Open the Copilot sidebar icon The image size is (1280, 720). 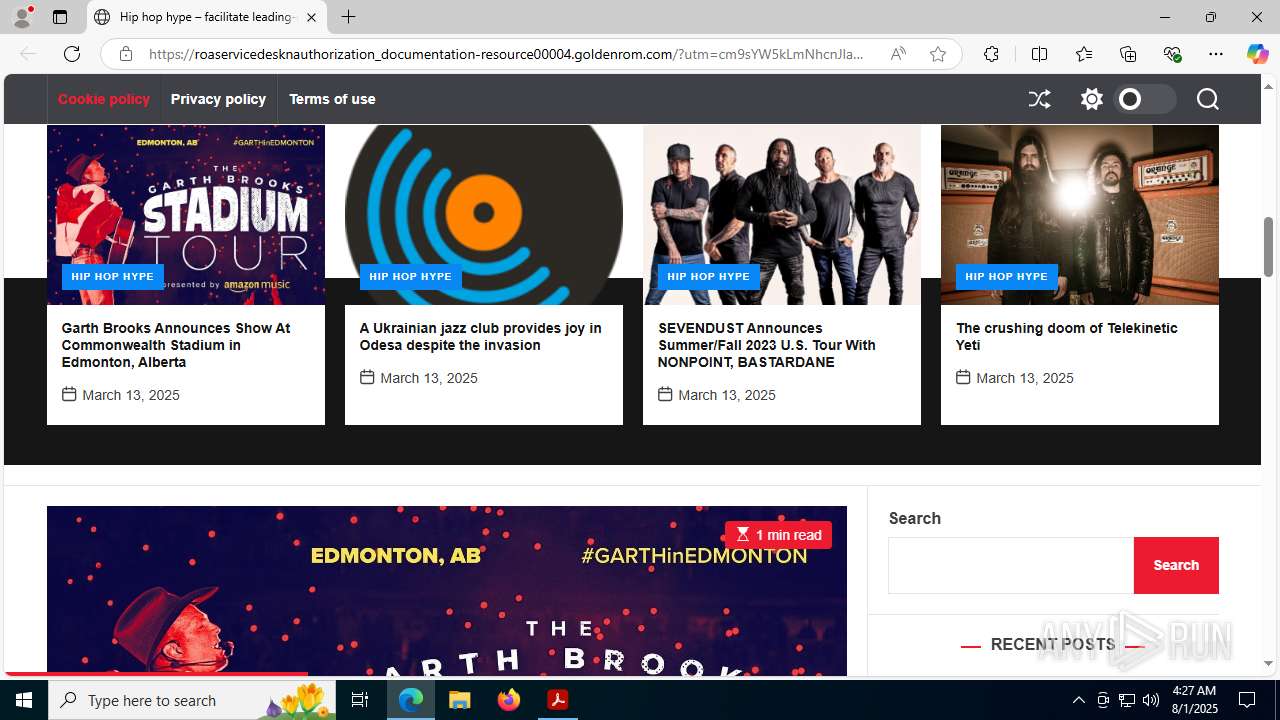point(1257,54)
